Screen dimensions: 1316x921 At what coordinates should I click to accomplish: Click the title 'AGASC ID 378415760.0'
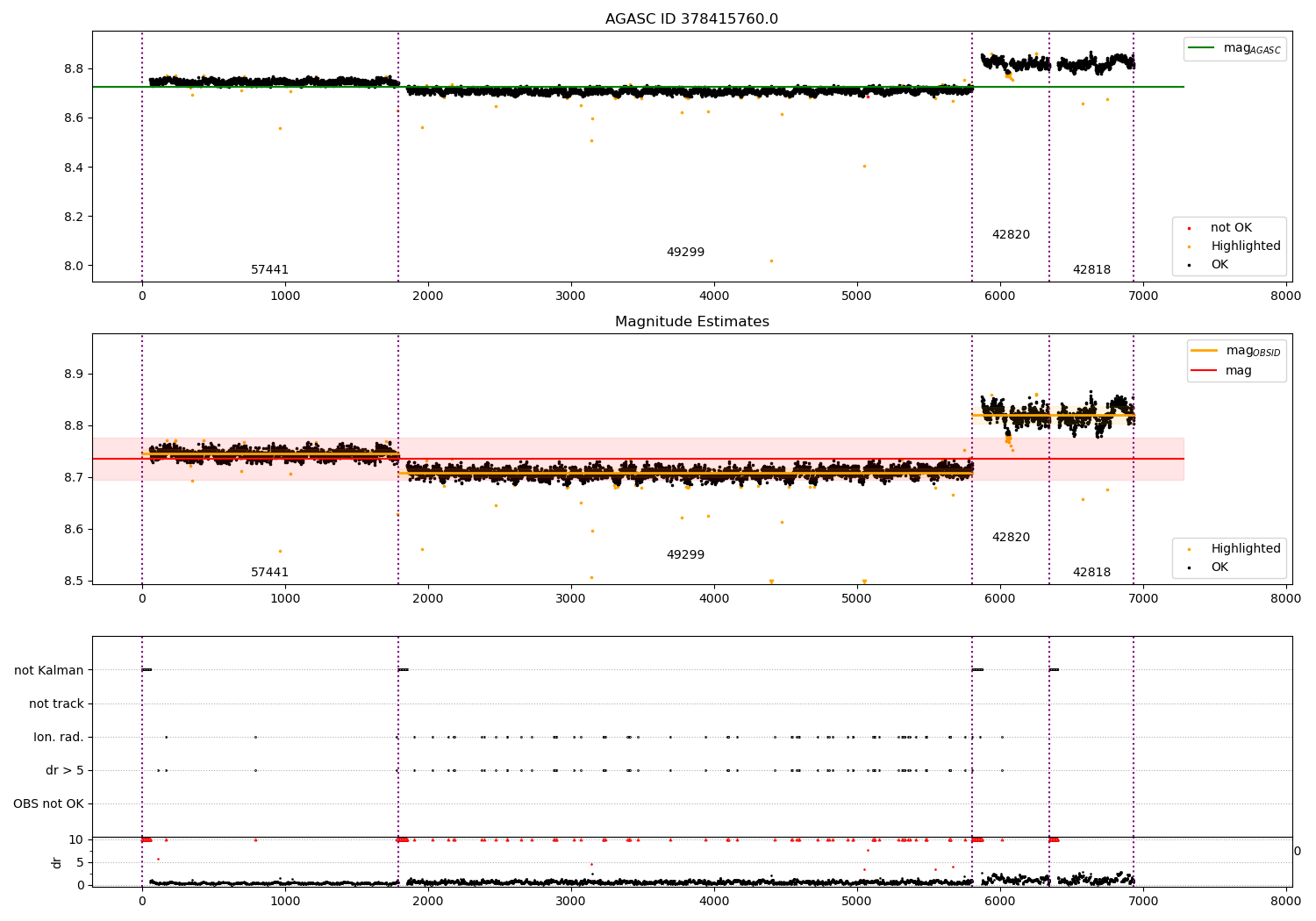pyautogui.click(x=691, y=19)
